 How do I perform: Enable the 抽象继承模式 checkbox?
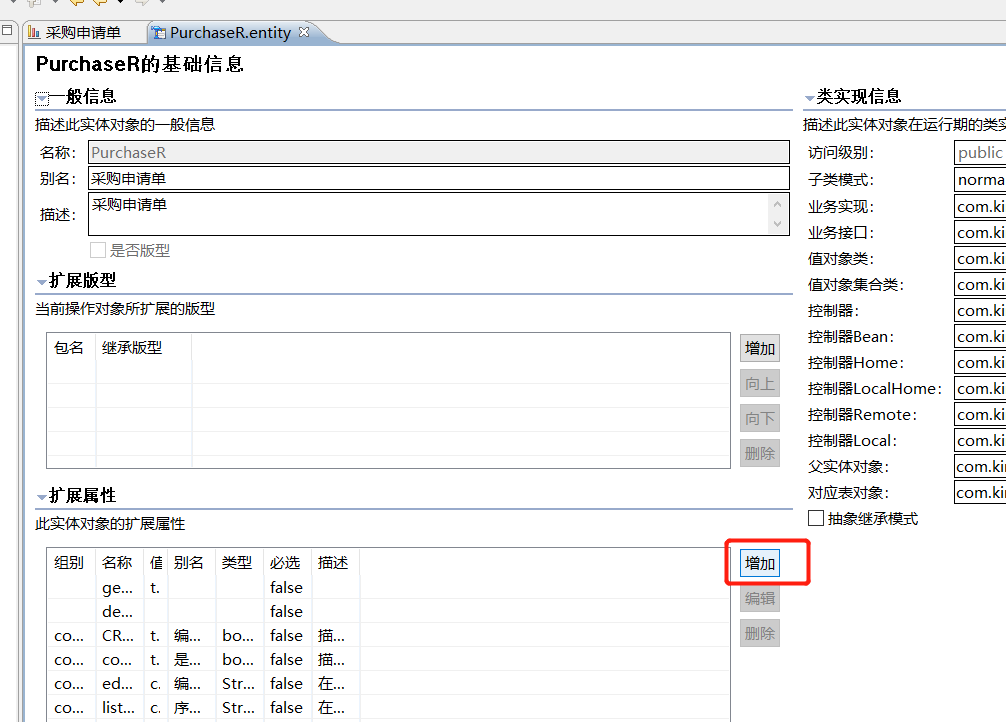[x=815, y=517]
